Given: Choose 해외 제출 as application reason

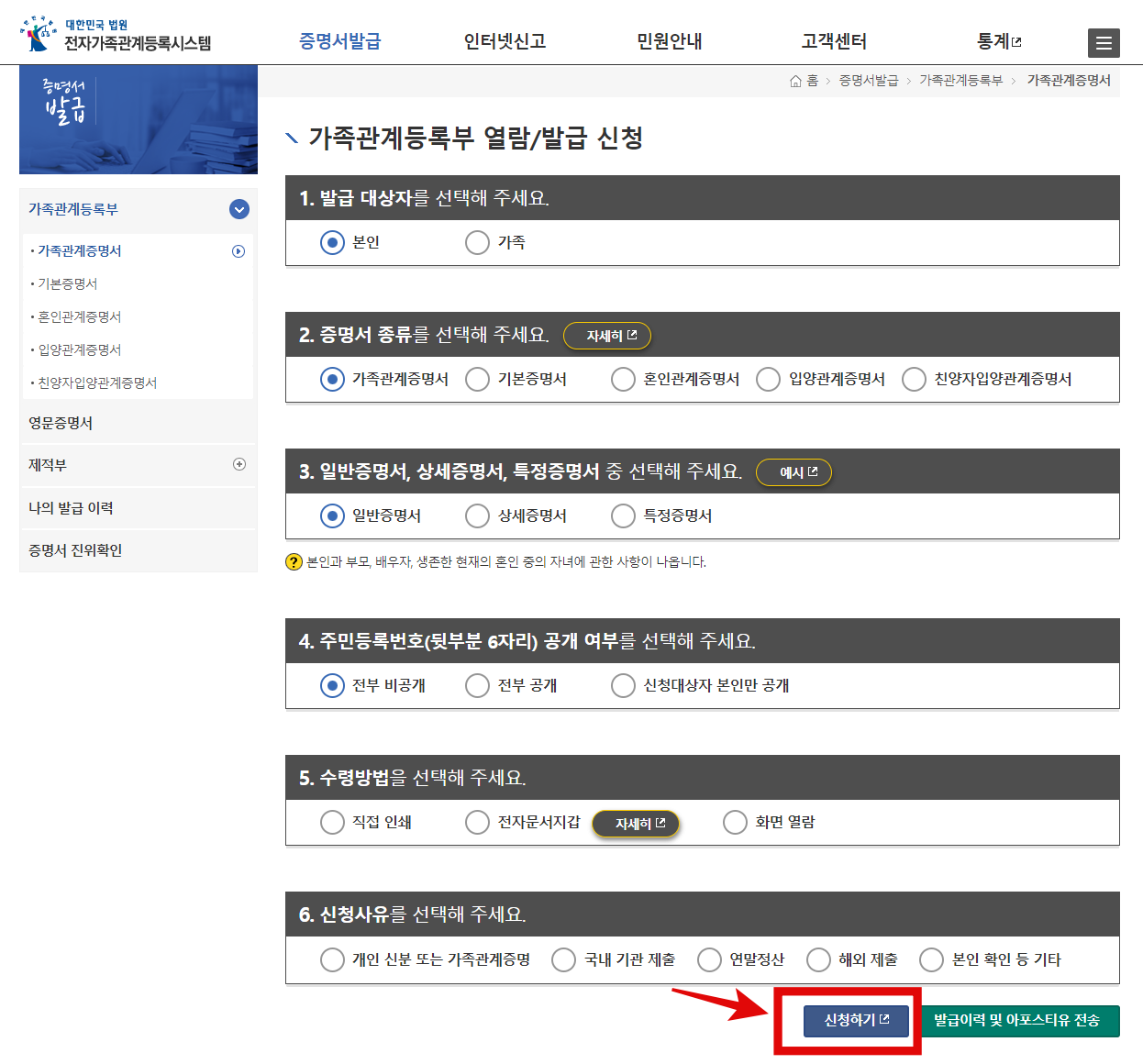Looking at the screenshot, I should point(818,959).
